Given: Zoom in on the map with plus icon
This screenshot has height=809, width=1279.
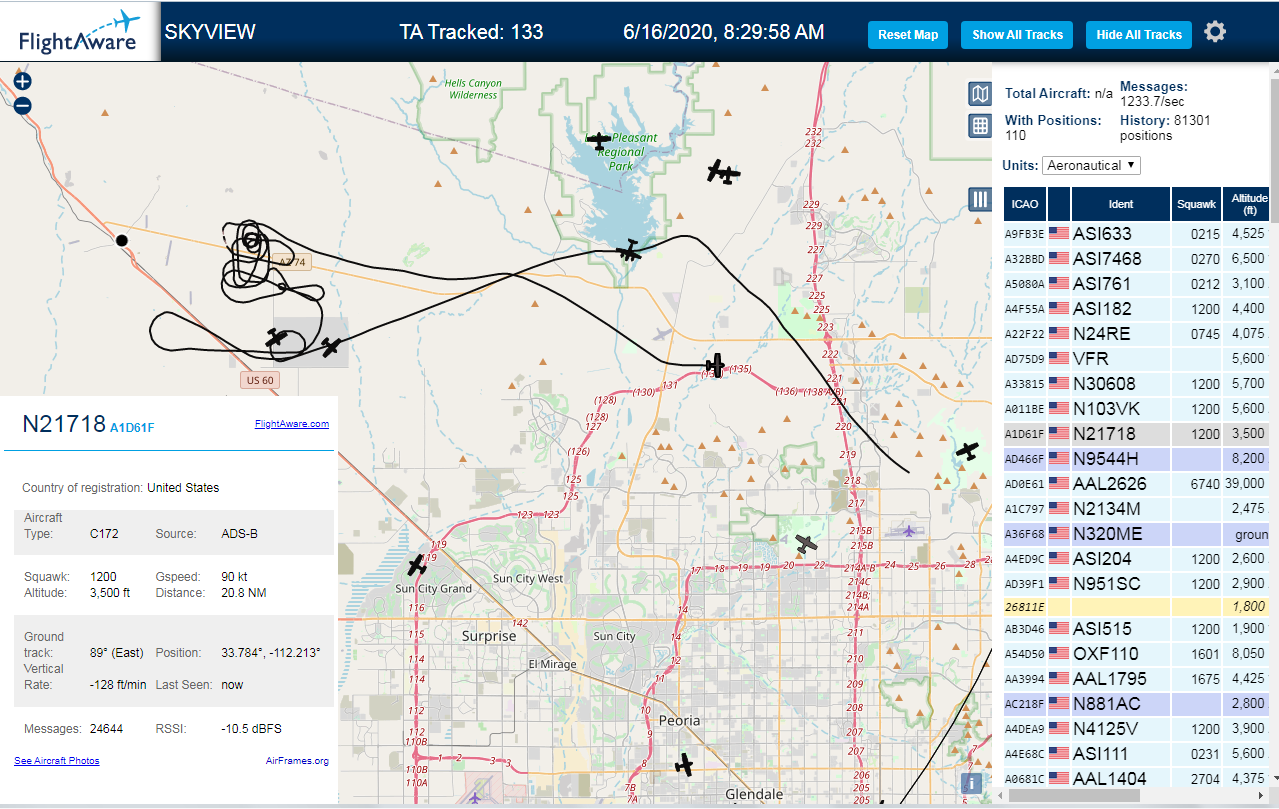Looking at the screenshot, I should point(23,82).
